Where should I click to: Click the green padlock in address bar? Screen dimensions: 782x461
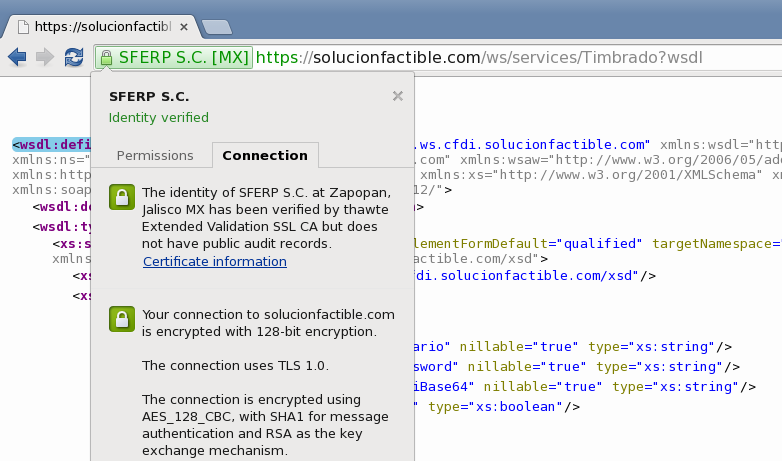pyautogui.click(x=106, y=57)
